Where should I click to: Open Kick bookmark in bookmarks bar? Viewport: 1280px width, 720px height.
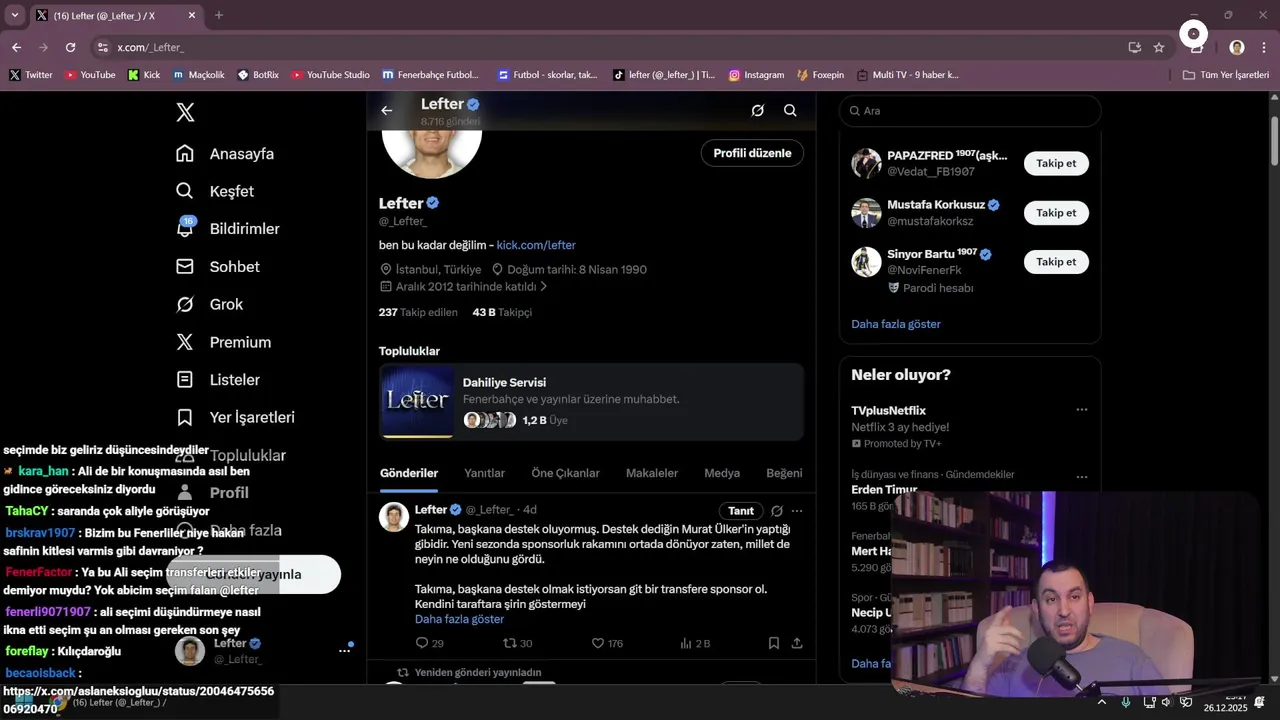(x=144, y=75)
